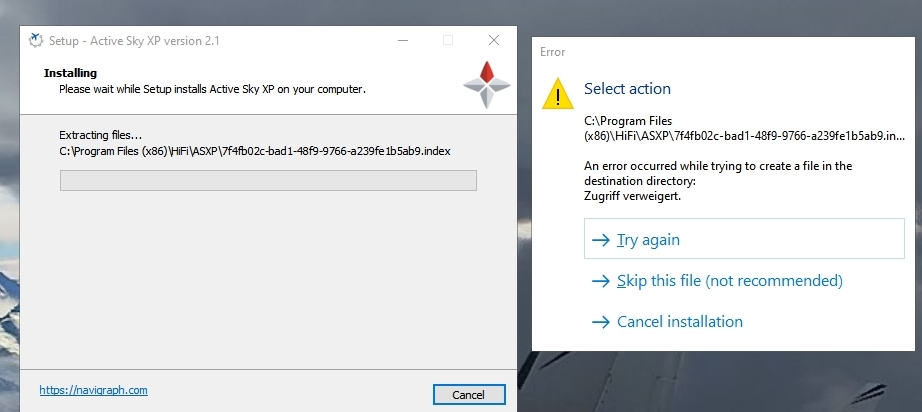
Task: Open the https://navigraph.com link
Action: point(93,390)
